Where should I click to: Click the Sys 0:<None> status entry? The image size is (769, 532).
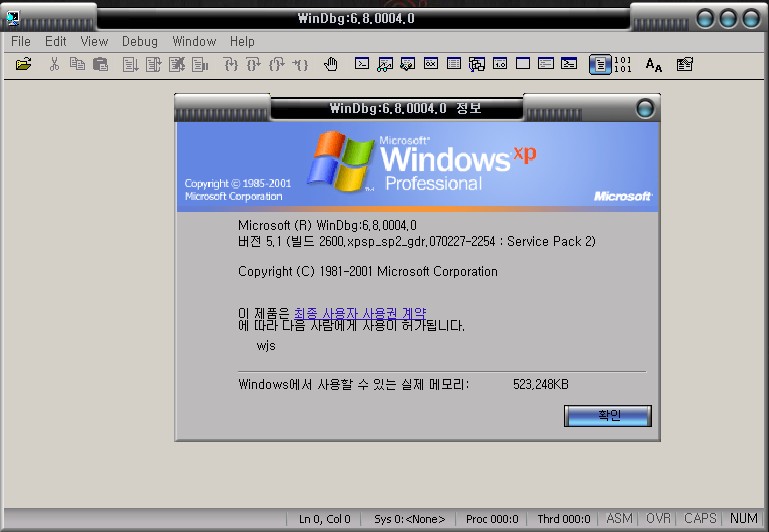point(410,519)
